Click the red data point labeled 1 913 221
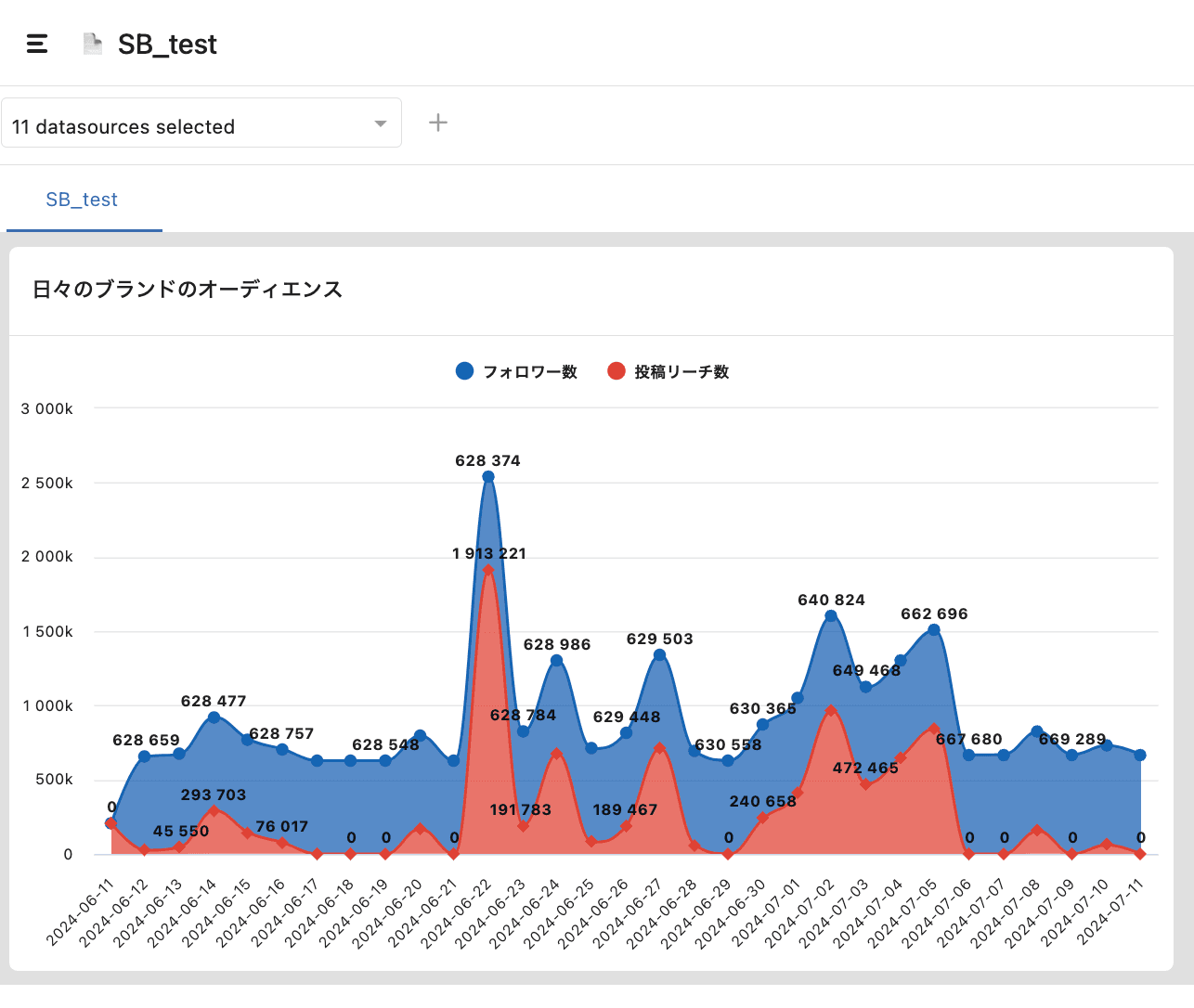This screenshot has width=1194, height=1008. [488, 570]
